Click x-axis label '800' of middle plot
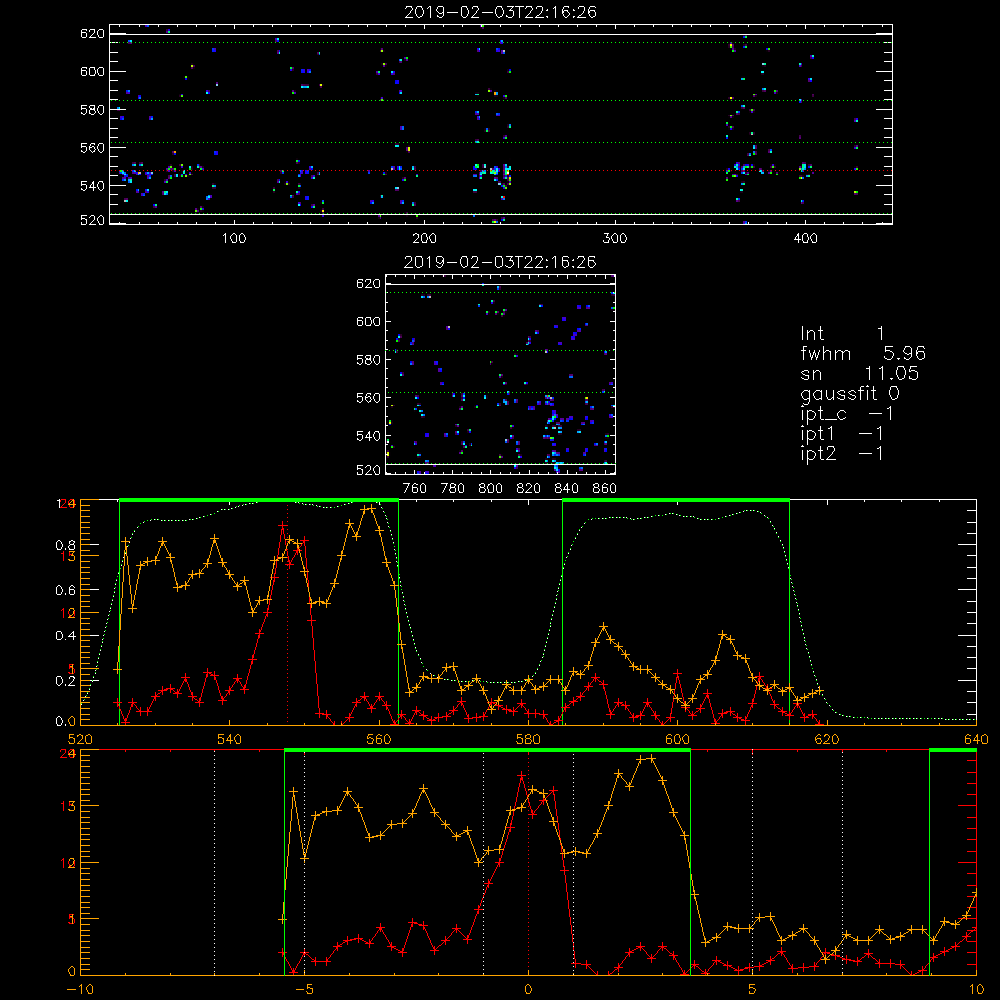Viewport: 1000px width, 1000px height. (490, 489)
